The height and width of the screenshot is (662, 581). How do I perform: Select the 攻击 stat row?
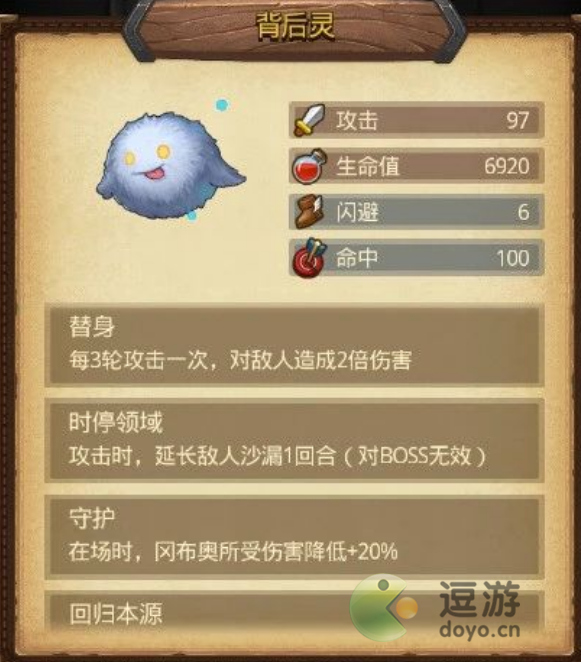point(416,120)
